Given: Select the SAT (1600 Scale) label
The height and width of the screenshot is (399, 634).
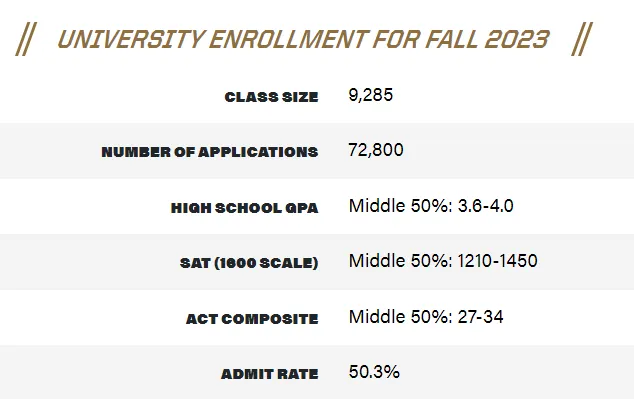Looking at the screenshot, I should 249,263.
